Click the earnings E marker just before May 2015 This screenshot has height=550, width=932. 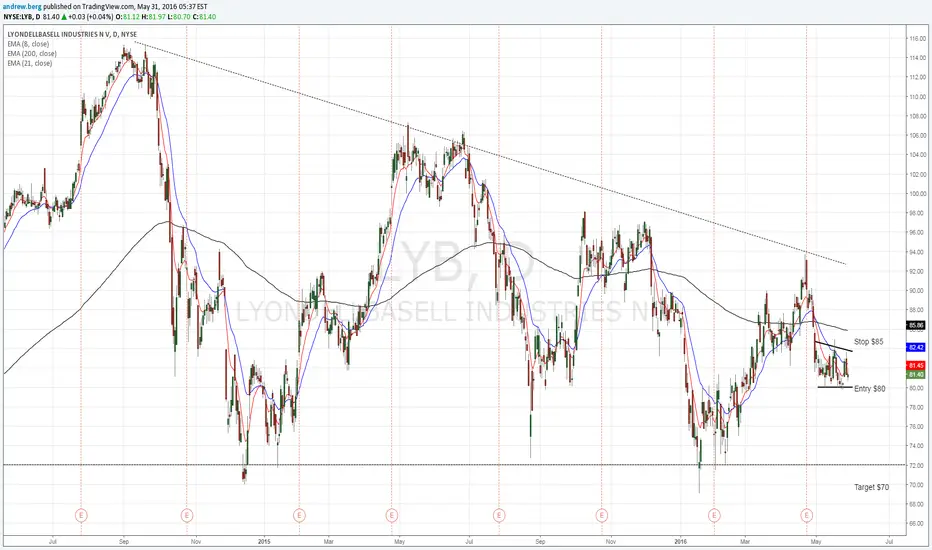391,515
